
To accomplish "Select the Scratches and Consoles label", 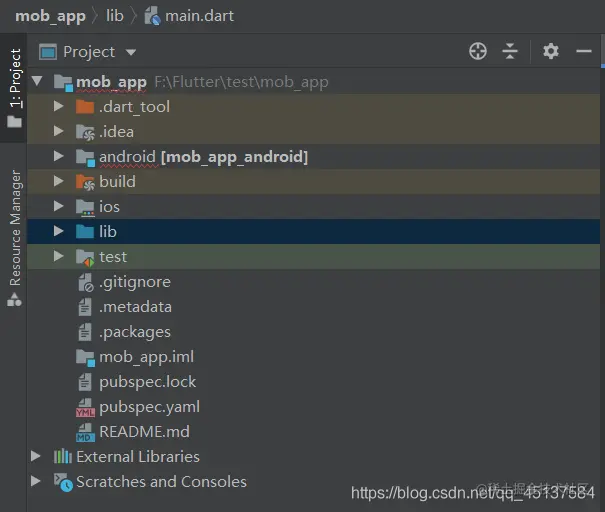I will point(161,482).
